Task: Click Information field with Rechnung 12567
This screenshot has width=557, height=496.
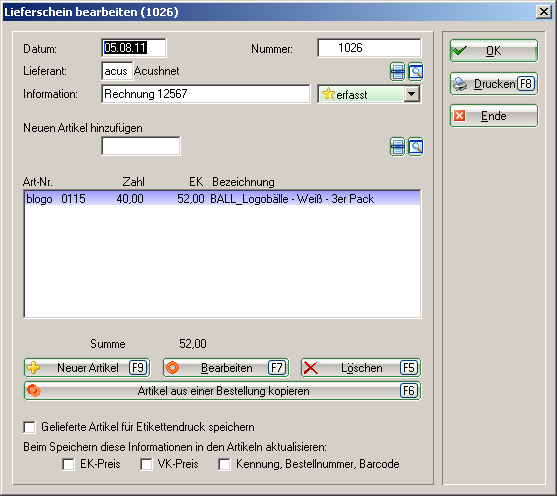Action: (206, 94)
